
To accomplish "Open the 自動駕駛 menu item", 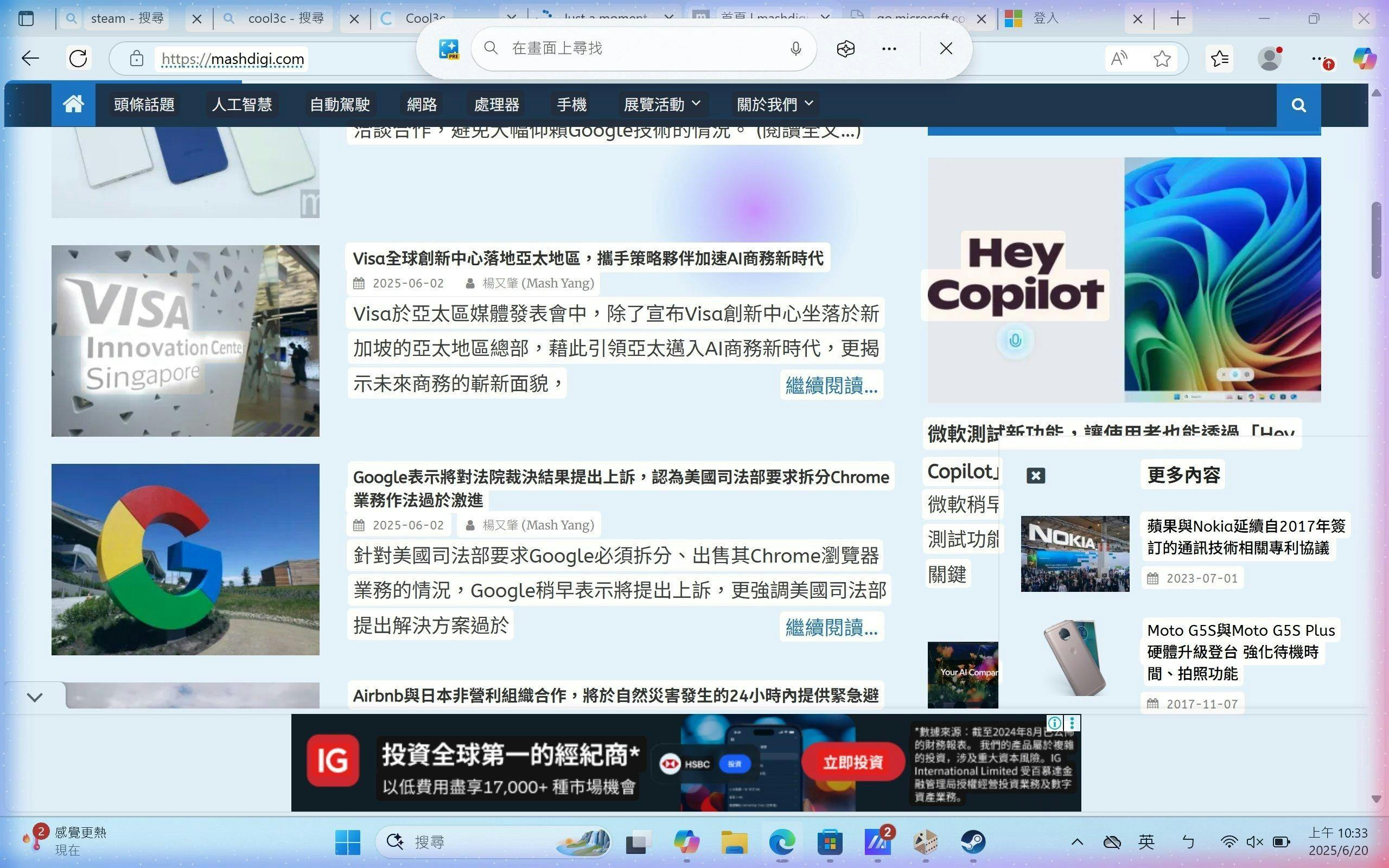I will tap(339, 105).
